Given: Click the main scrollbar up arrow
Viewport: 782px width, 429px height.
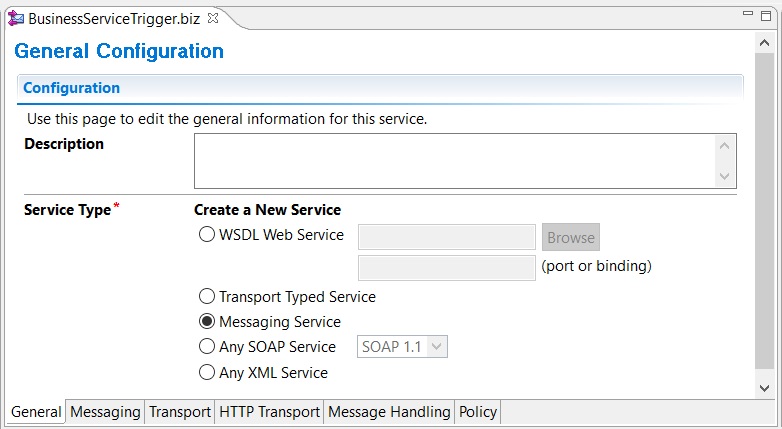Looking at the screenshot, I should [764, 43].
